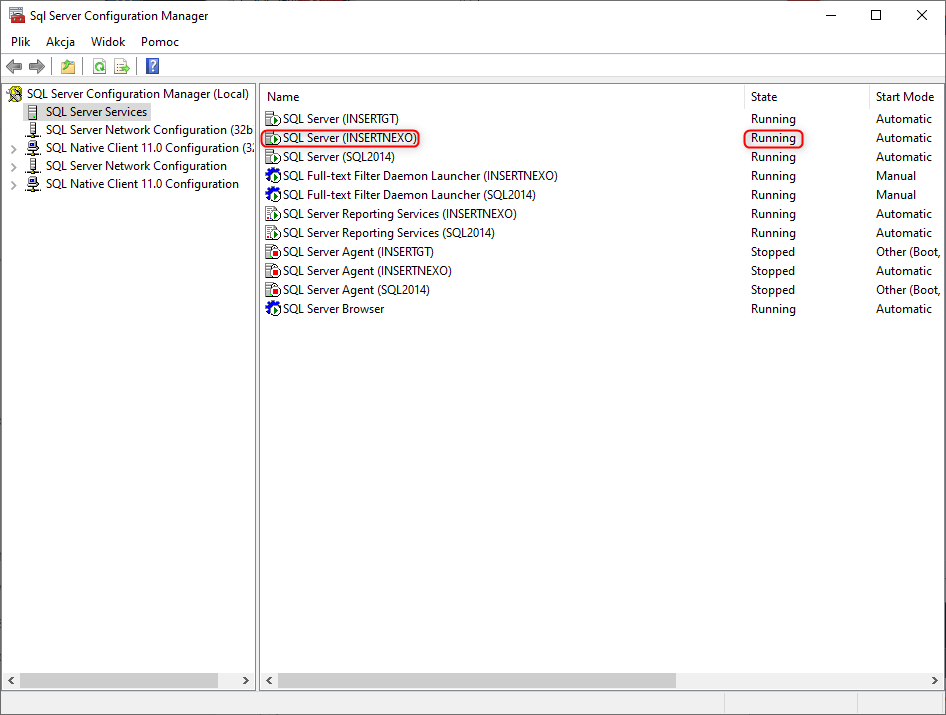
Task: Click the Forward arrow toolbar icon
Action: click(37, 66)
